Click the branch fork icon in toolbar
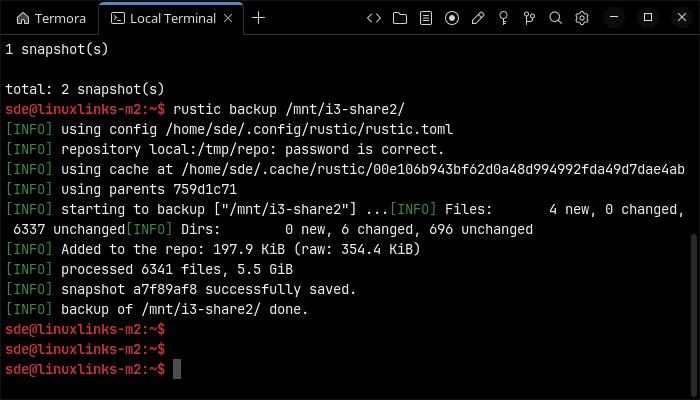 [529, 18]
